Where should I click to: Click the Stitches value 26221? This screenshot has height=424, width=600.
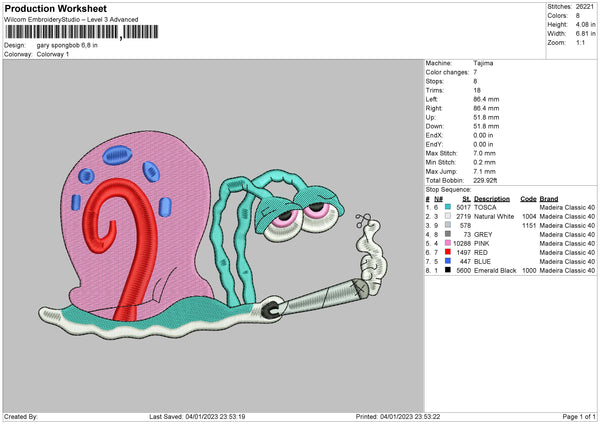click(585, 7)
